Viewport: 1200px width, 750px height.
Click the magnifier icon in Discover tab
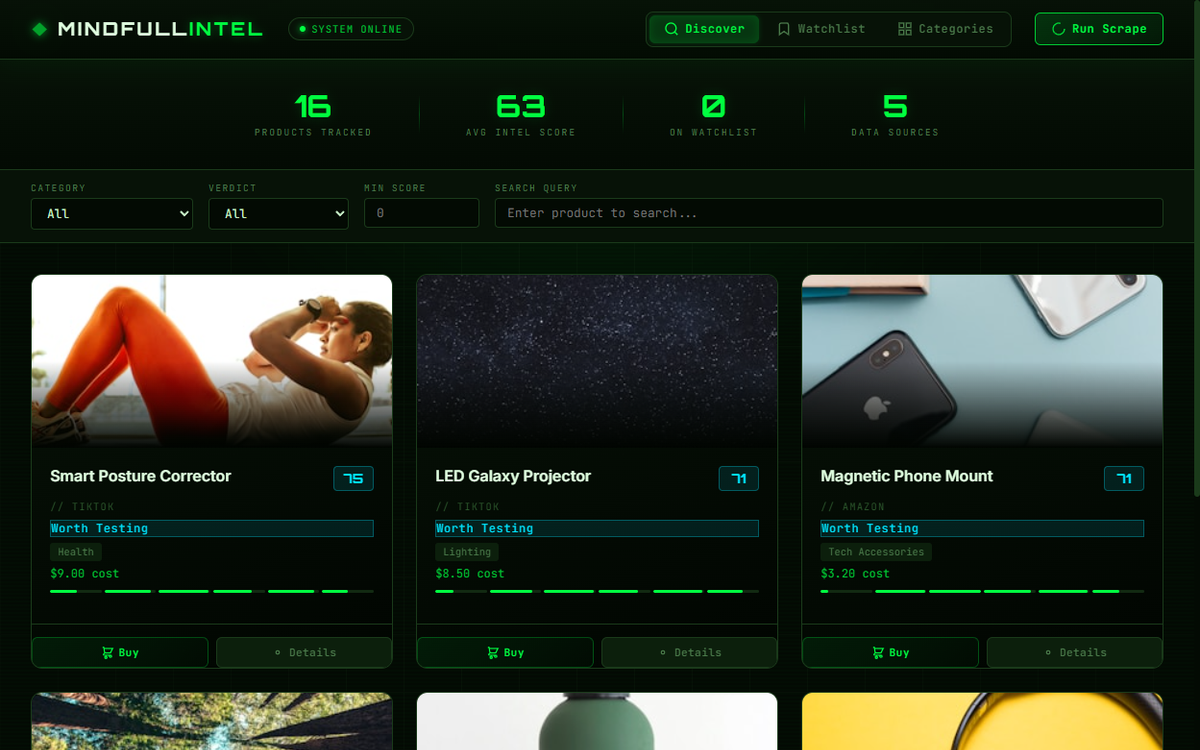coord(672,29)
